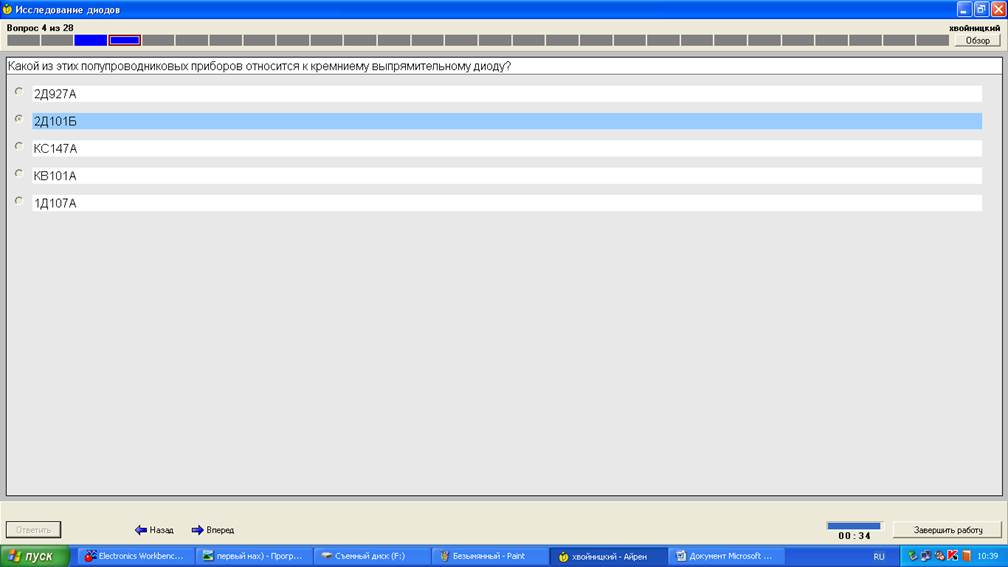Screen dimensions: 1008x567
Task: Open the Обзор overview button
Action: (978, 40)
